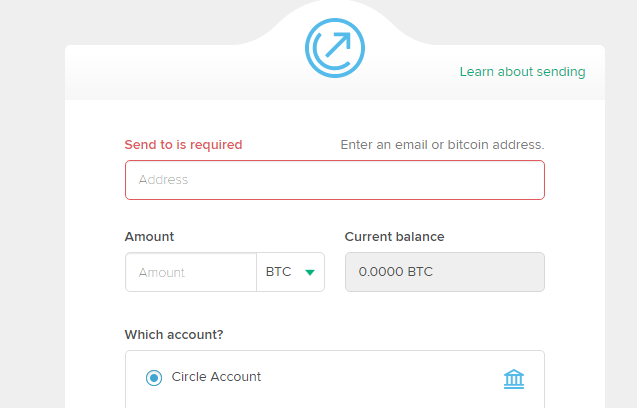Click the Which account? heading
This screenshot has height=408, width=637.
pos(174,334)
